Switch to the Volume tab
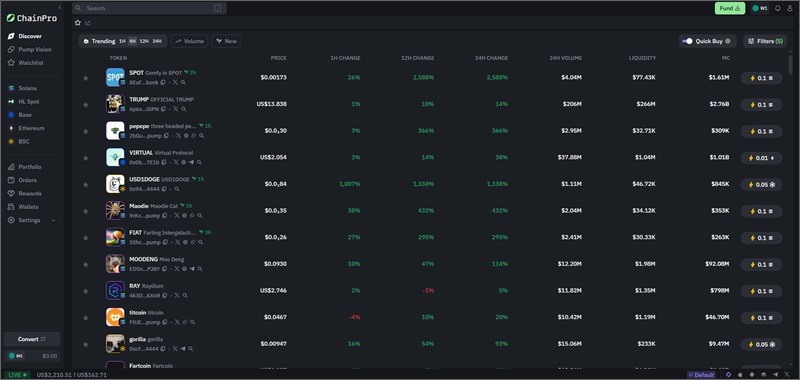The image size is (800, 380). pyautogui.click(x=189, y=41)
